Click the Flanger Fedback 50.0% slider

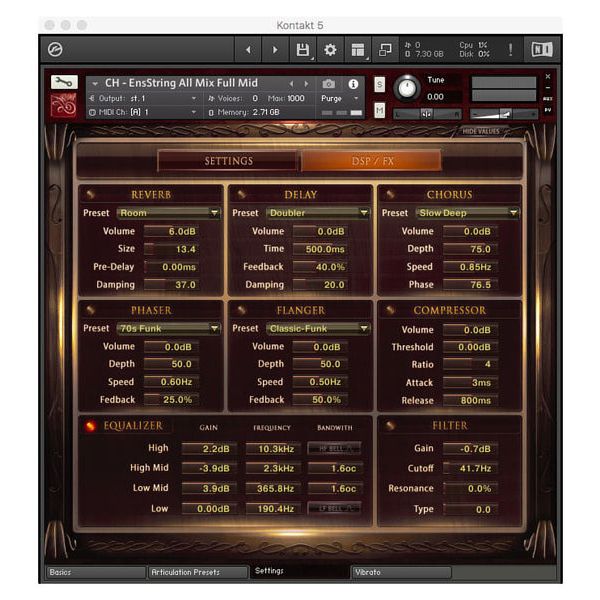point(321,400)
